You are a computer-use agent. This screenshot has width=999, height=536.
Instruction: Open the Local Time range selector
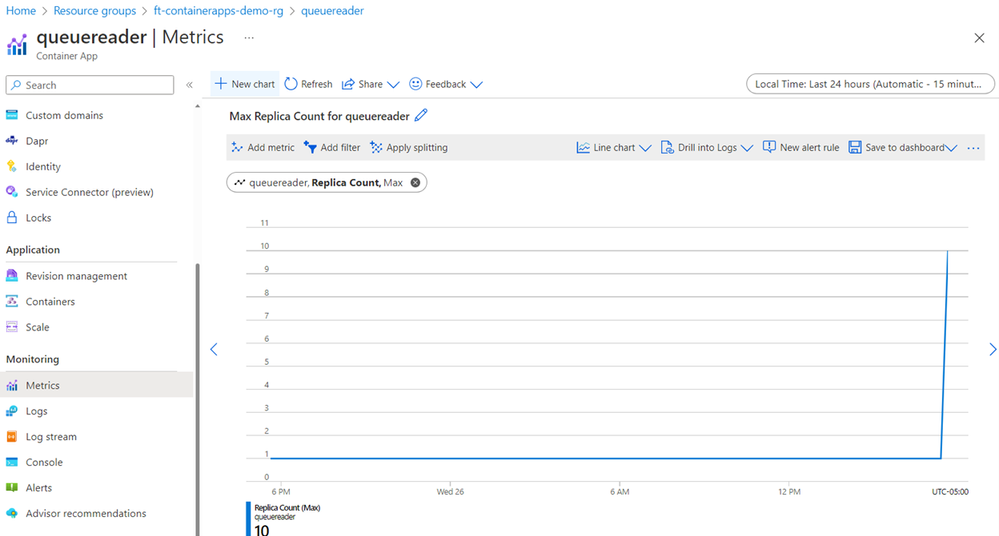(870, 84)
